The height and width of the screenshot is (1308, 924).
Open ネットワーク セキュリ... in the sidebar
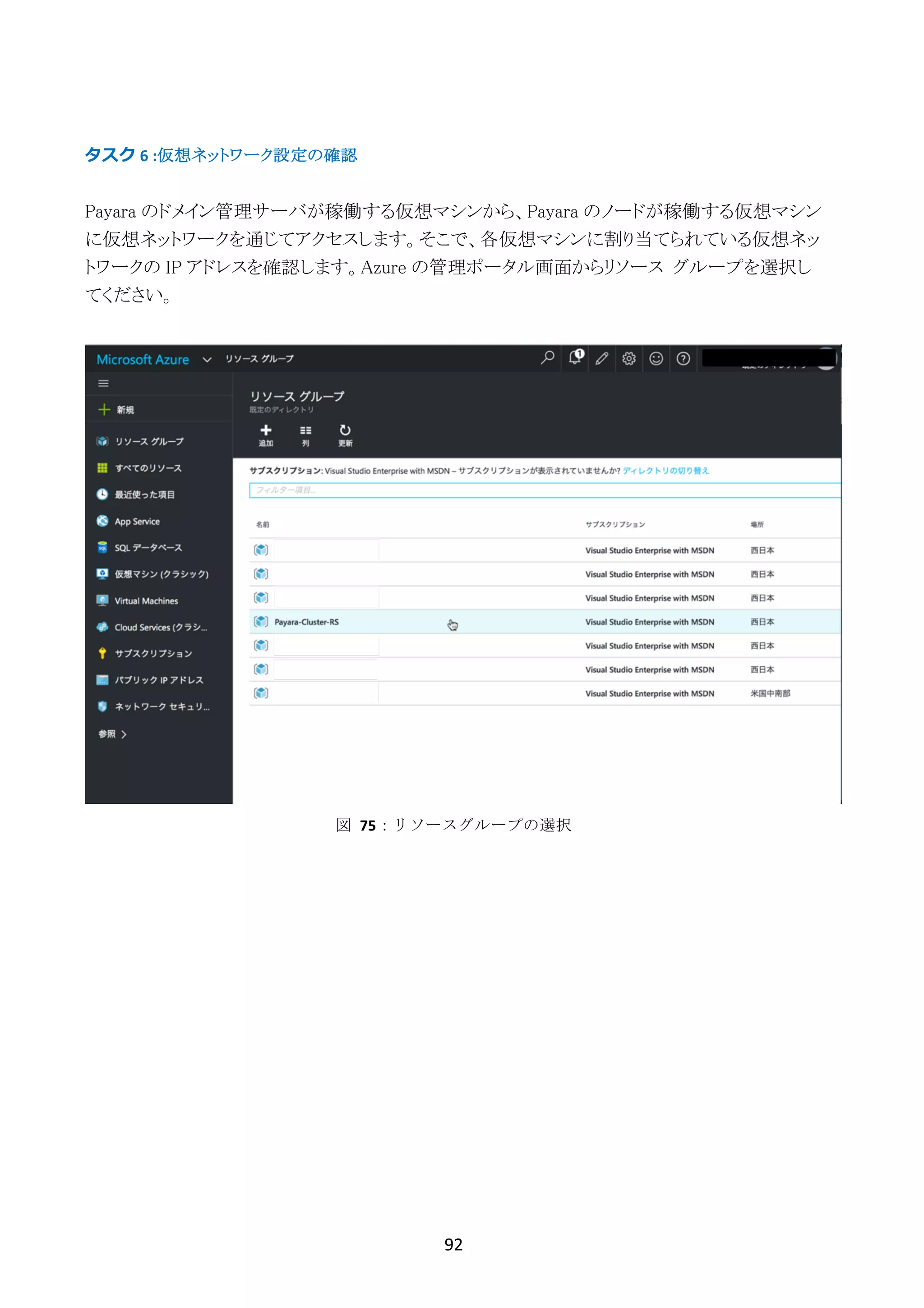coord(153,706)
